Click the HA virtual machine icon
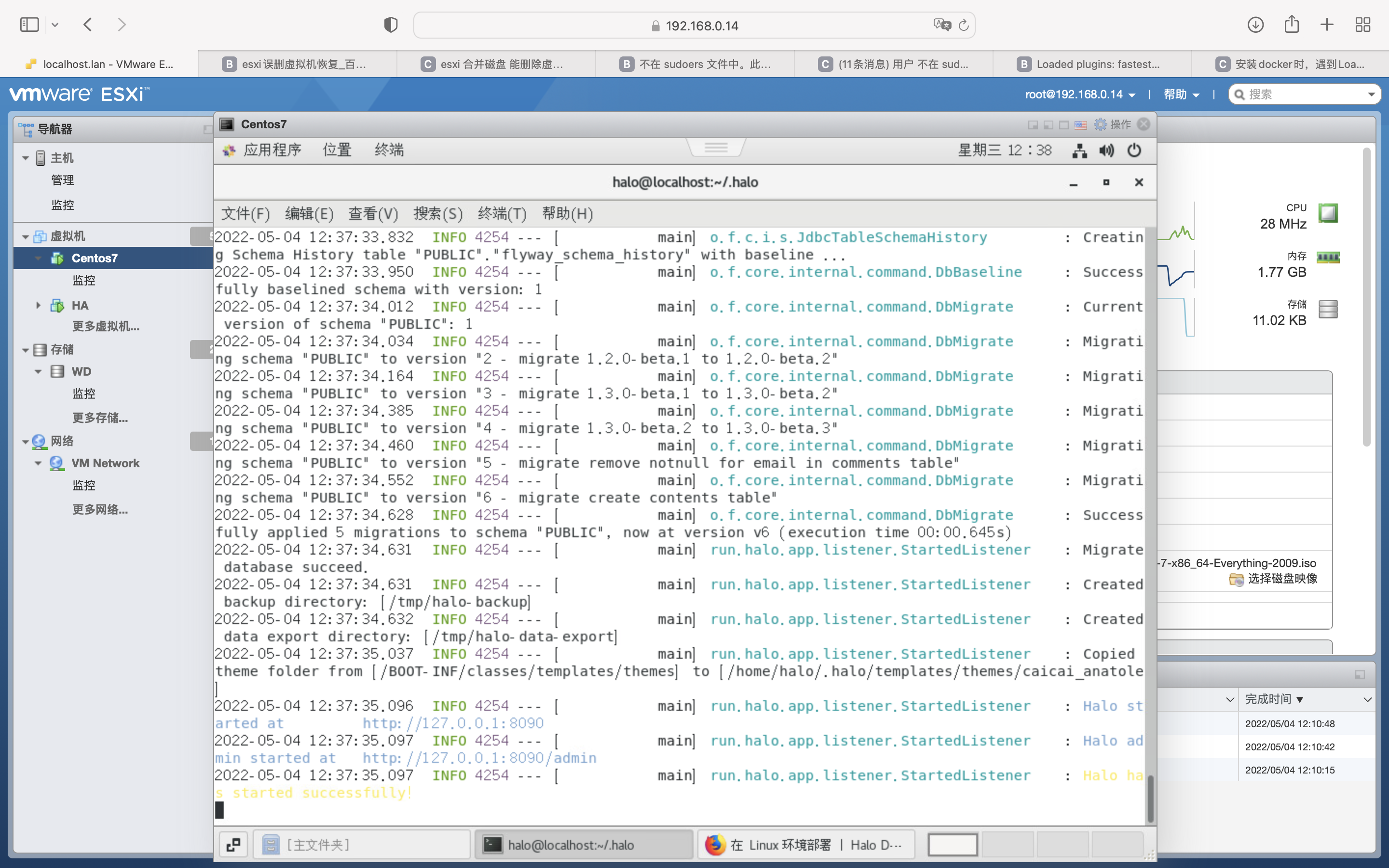Screen dimensions: 1389x868 click(57, 305)
